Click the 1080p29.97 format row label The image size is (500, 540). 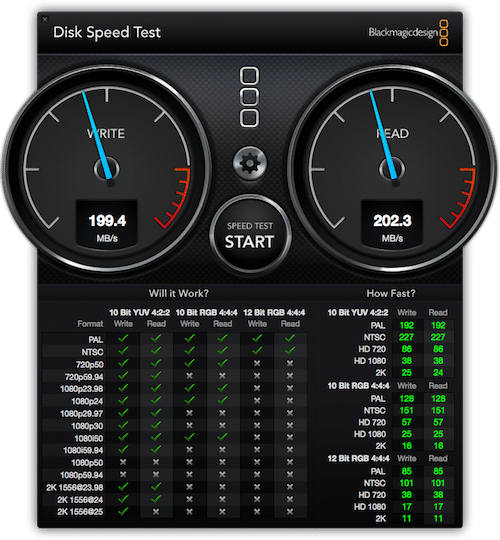pyautogui.click(x=82, y=414)
